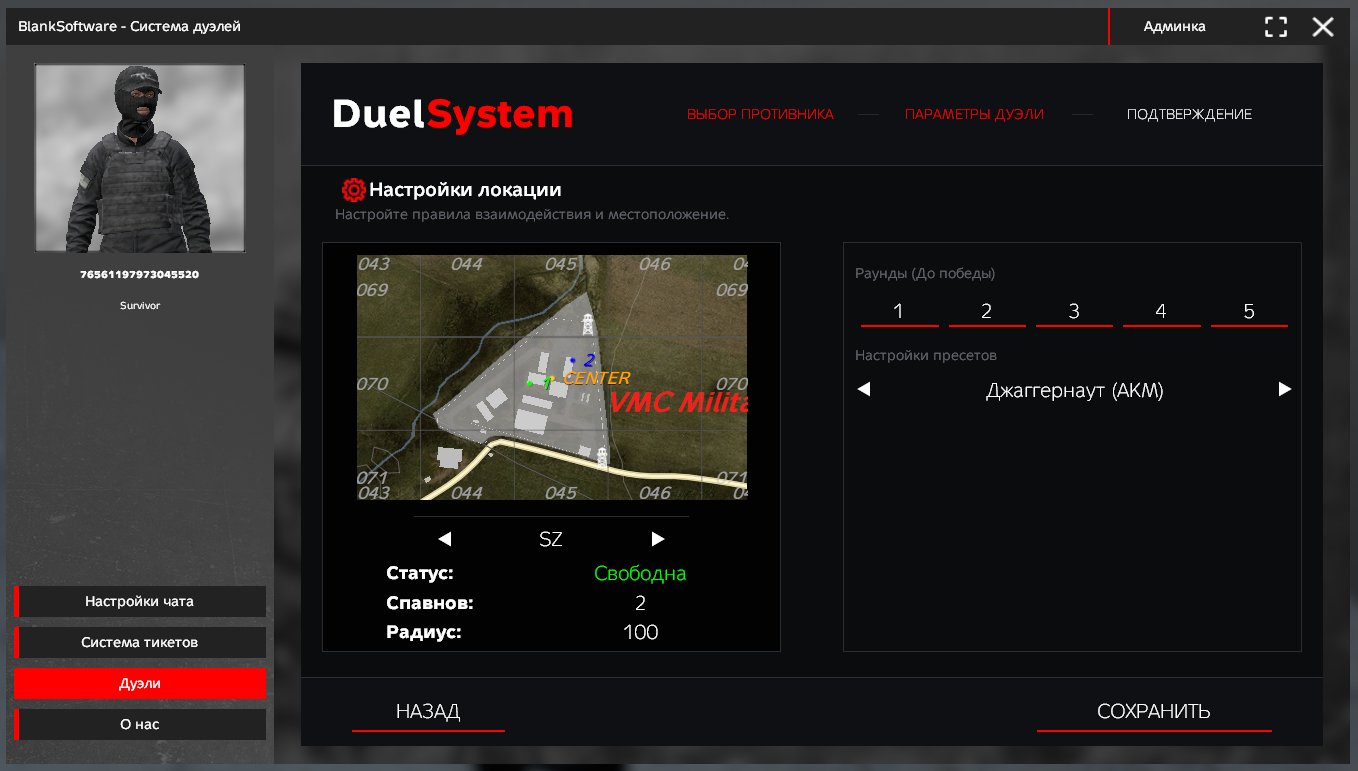
Task: Select previous location with left arrow near SZ
Action: click(445, 539)
